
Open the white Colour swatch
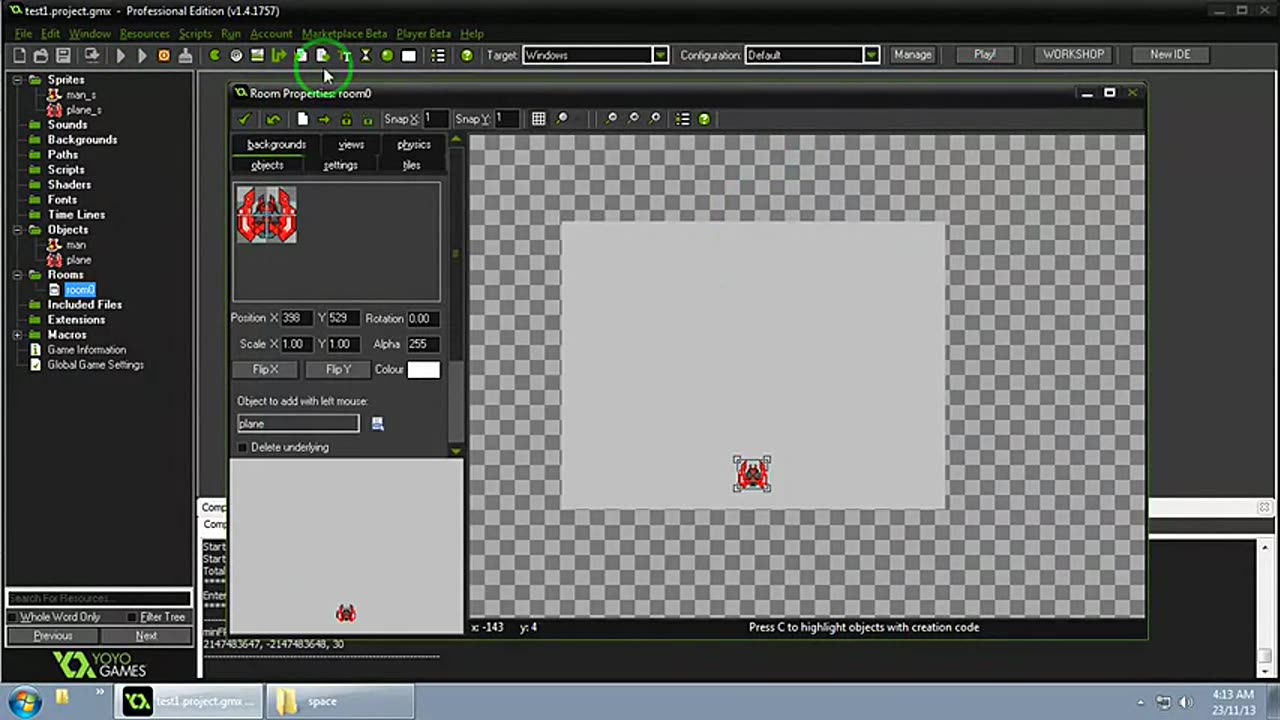pyautogui.click(x=423, y=370)
